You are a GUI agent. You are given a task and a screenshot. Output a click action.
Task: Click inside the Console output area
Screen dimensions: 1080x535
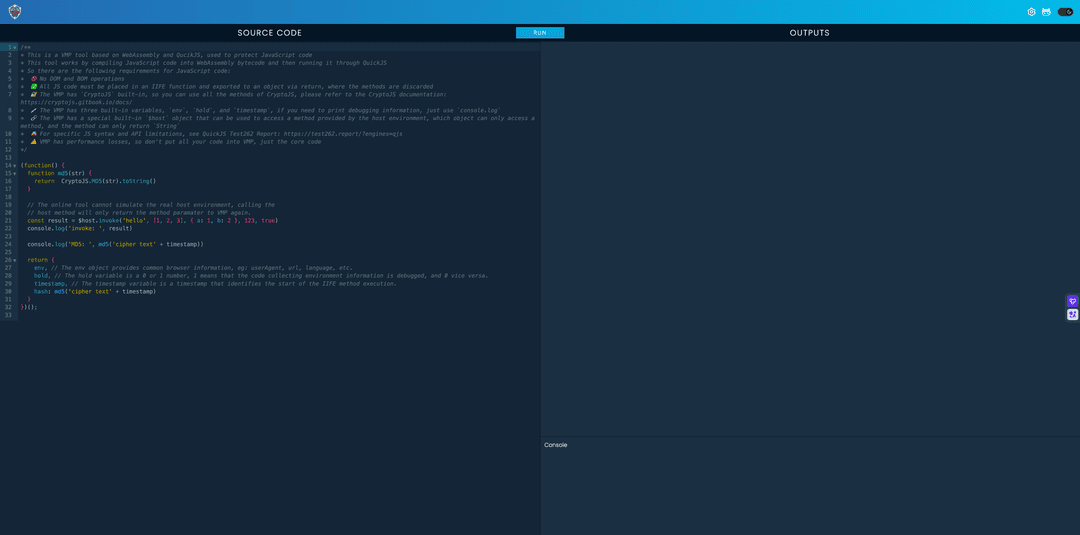click(810, 490)
